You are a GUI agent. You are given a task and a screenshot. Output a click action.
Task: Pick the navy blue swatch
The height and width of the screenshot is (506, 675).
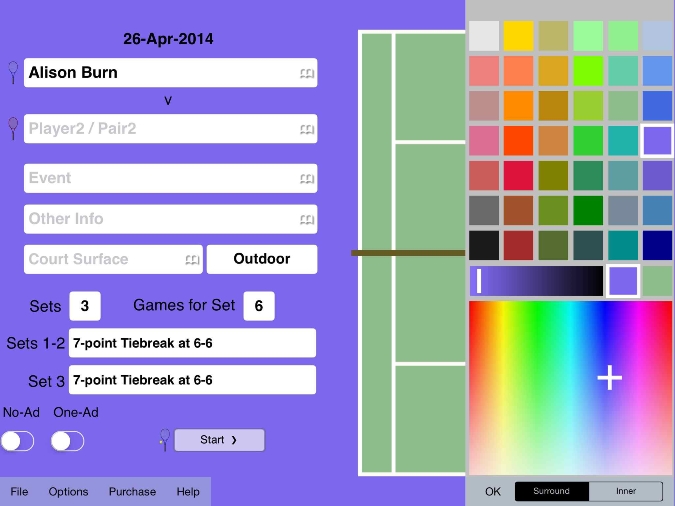pyautogui.click(x=657, y=245)
